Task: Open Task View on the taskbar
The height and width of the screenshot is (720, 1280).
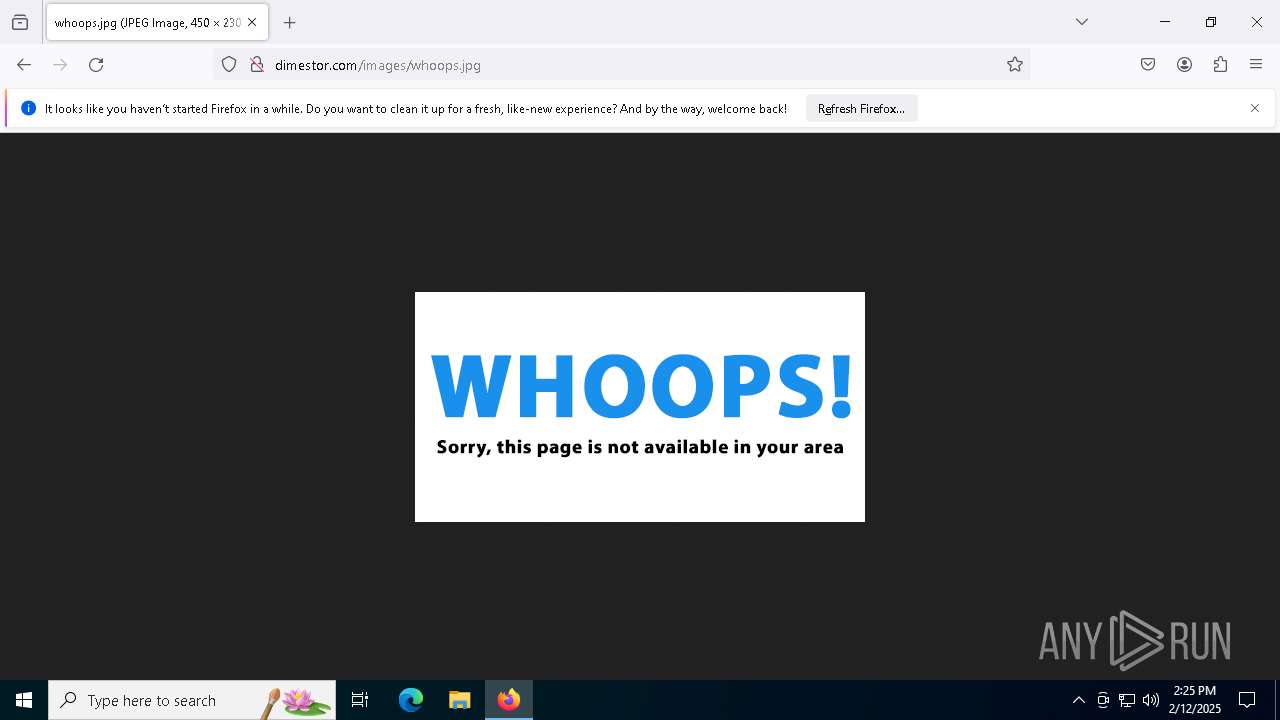Action: (360, 700)
